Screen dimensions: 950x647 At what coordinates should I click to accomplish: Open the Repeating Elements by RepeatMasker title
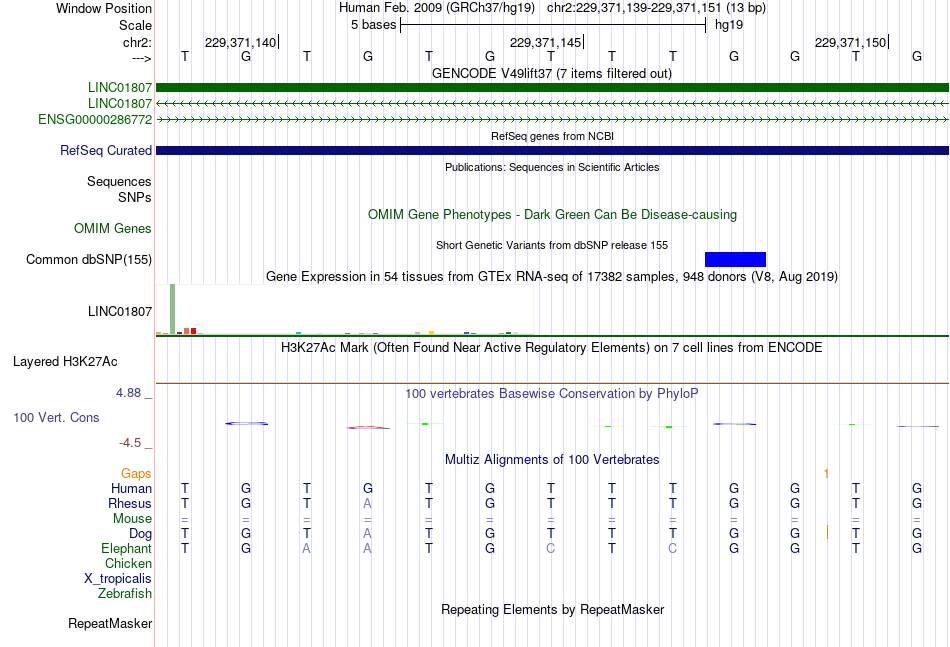pos(552,609)
